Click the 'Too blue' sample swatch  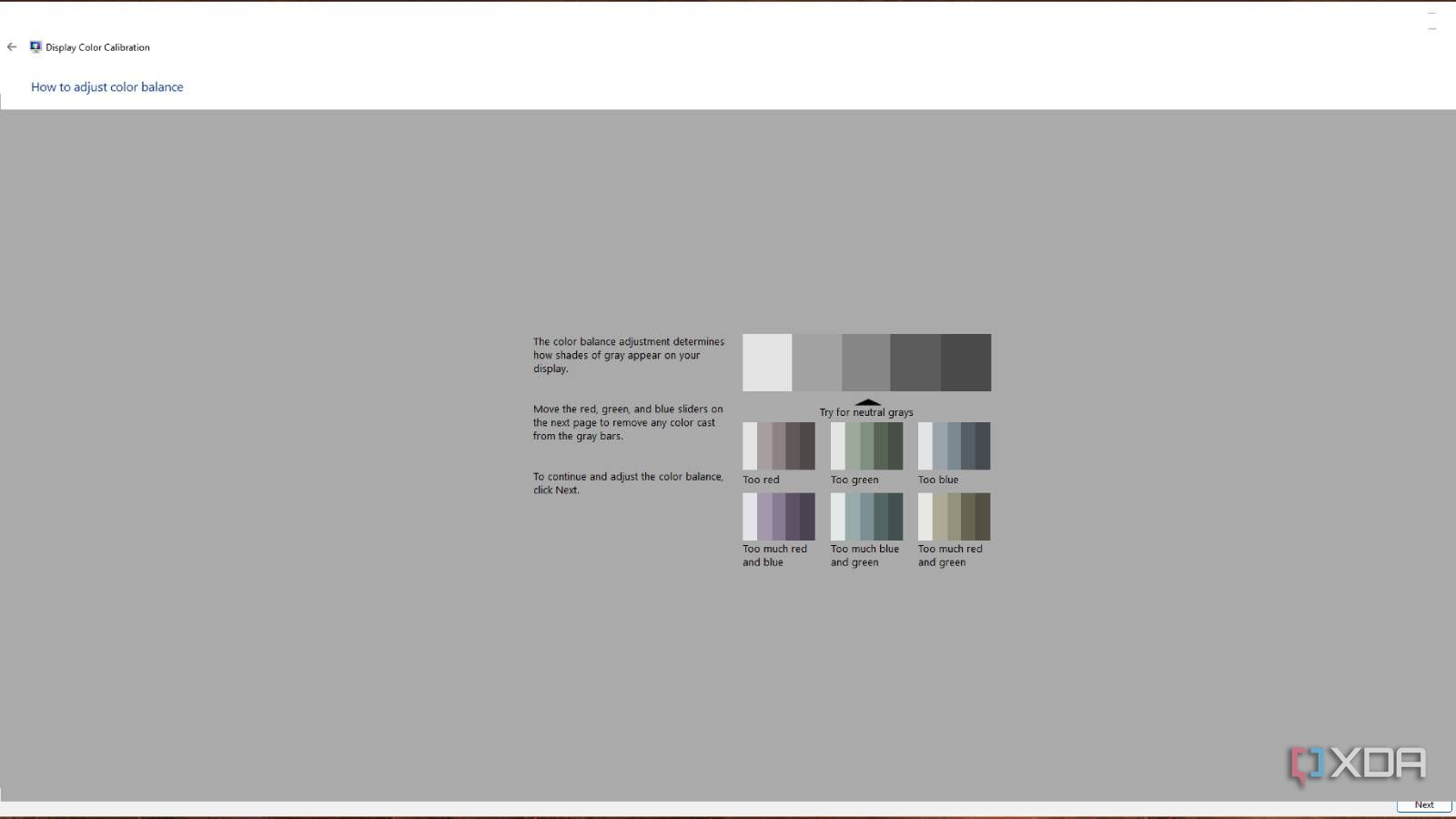click(x=954, y=446)
